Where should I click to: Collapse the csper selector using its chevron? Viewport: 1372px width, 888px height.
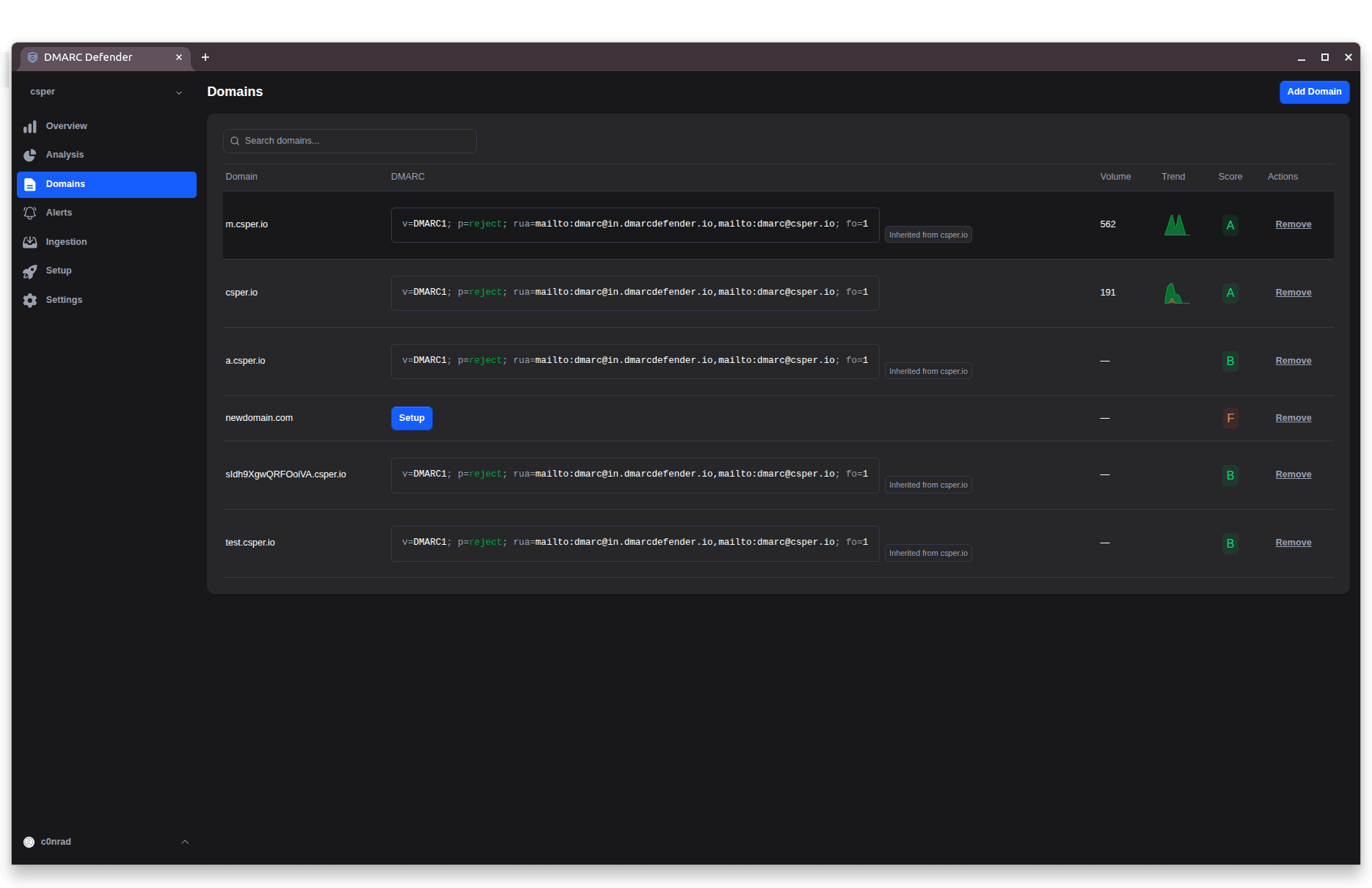point(179,92)
